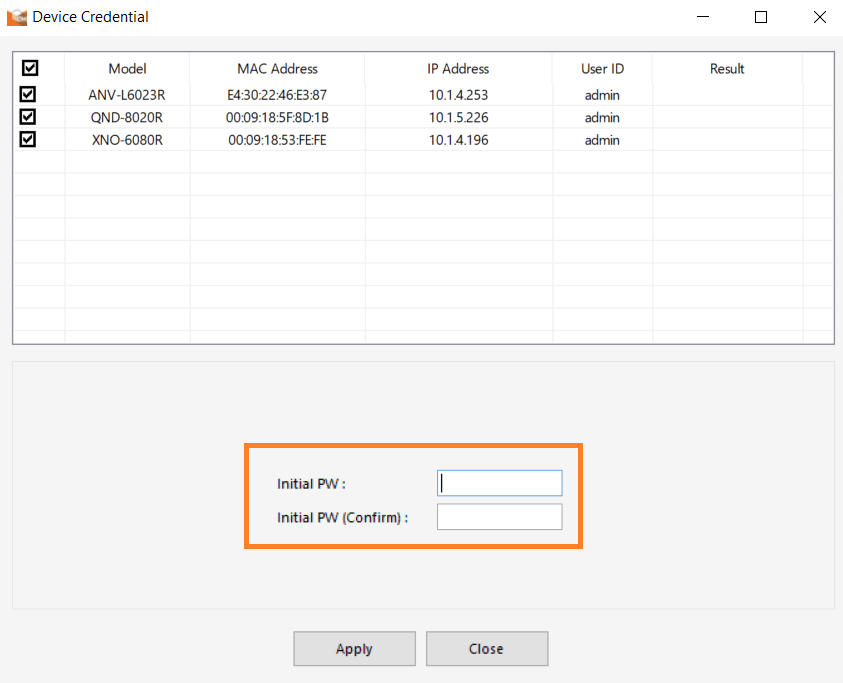
Task: Click the admin User ID cell for XNO-6080R
Action: coord(602,140)
